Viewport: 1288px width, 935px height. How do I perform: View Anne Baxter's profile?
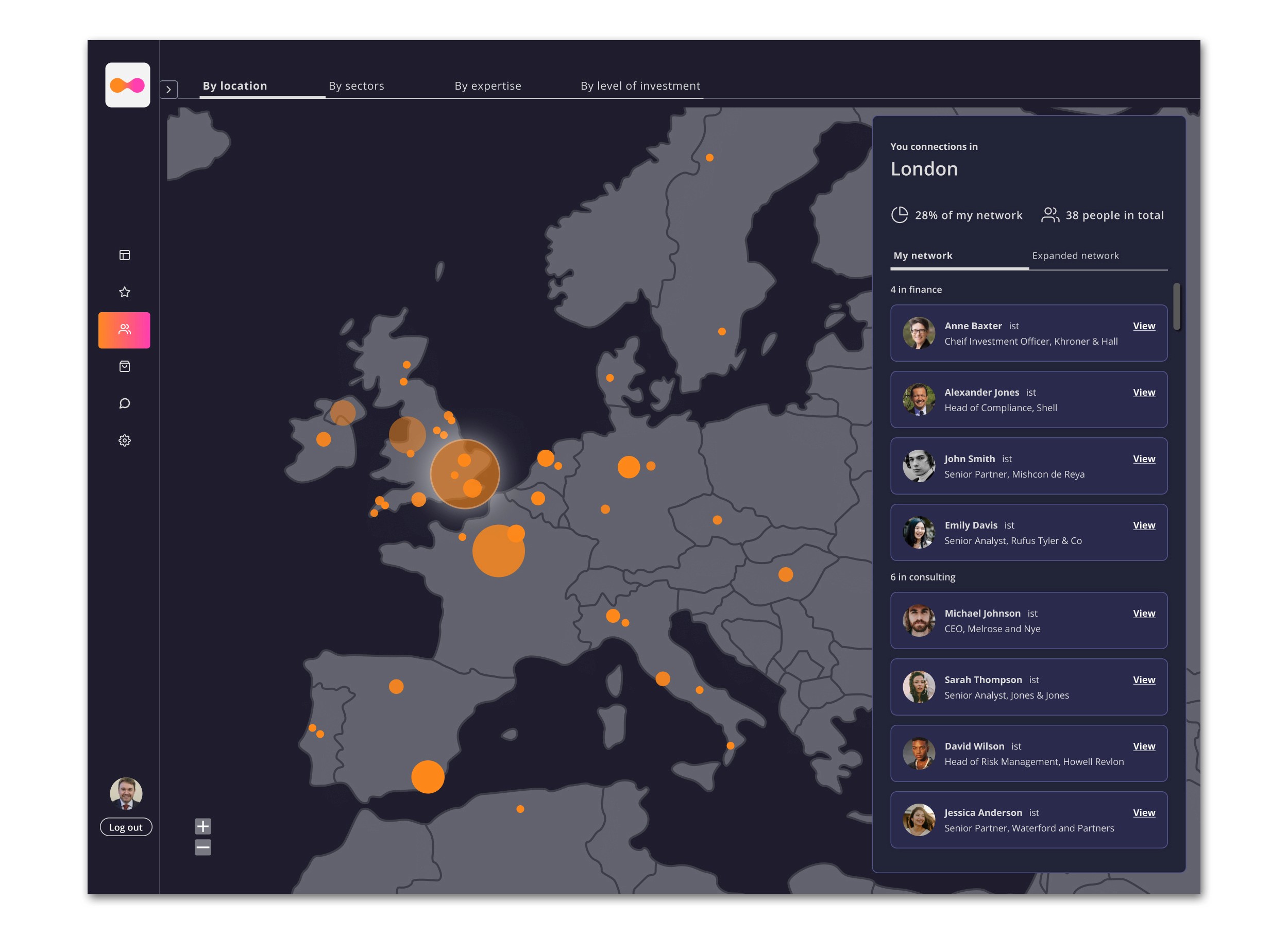(x=1143, y=326)
